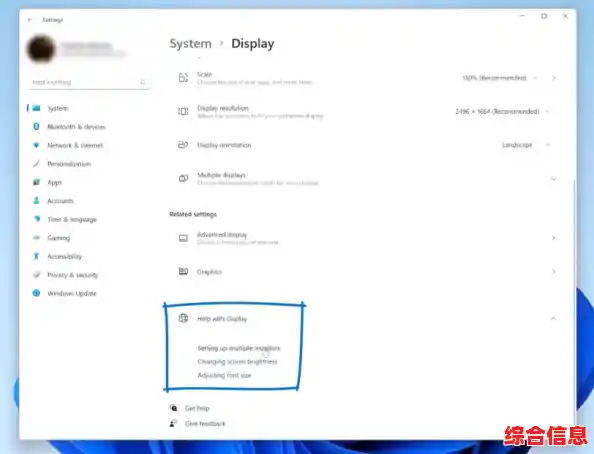Click System in the breadcrumb header
This screenshot has width=594, height=454.
click(190, 44)
